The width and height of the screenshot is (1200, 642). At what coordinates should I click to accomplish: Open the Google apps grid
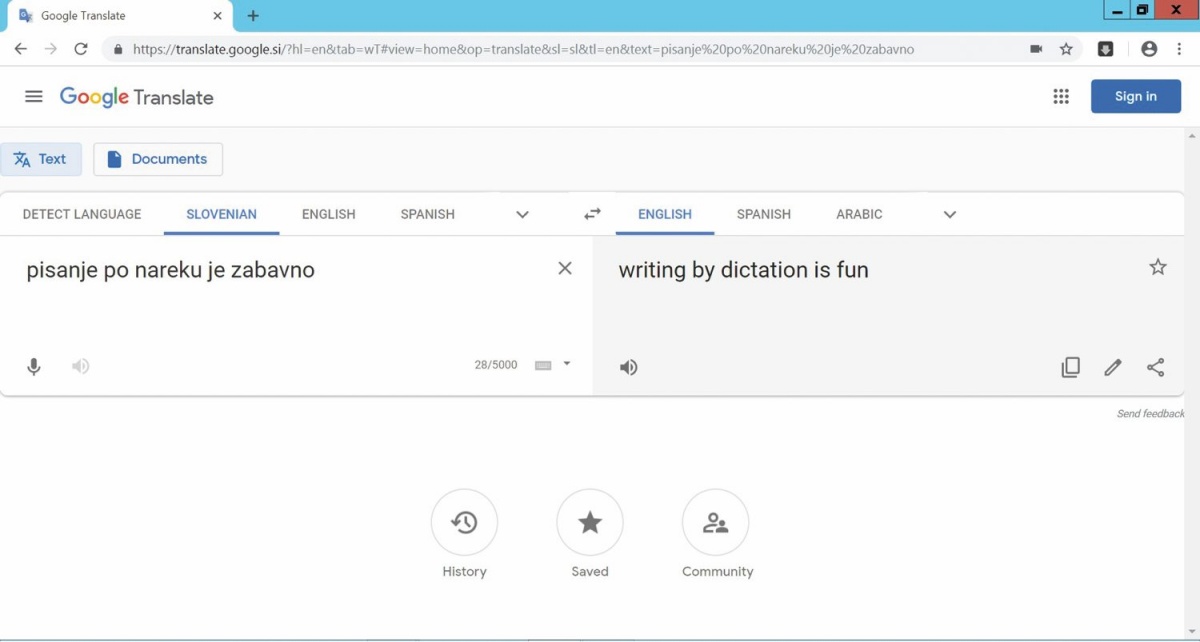point(1061,96)
